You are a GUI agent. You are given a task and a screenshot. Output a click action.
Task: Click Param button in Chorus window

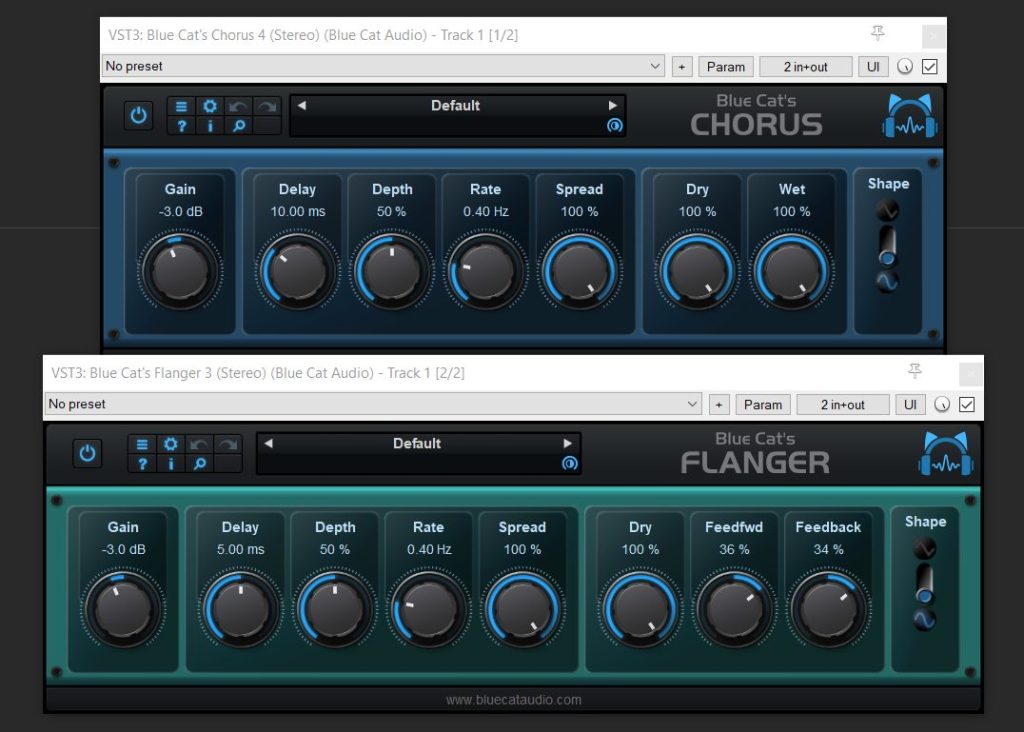726,67
